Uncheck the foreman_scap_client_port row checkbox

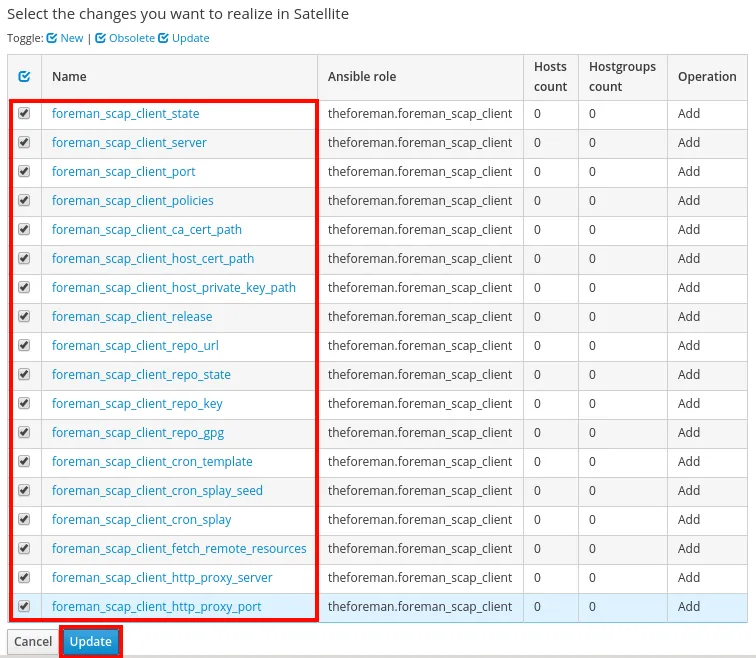tap(24, 172)
